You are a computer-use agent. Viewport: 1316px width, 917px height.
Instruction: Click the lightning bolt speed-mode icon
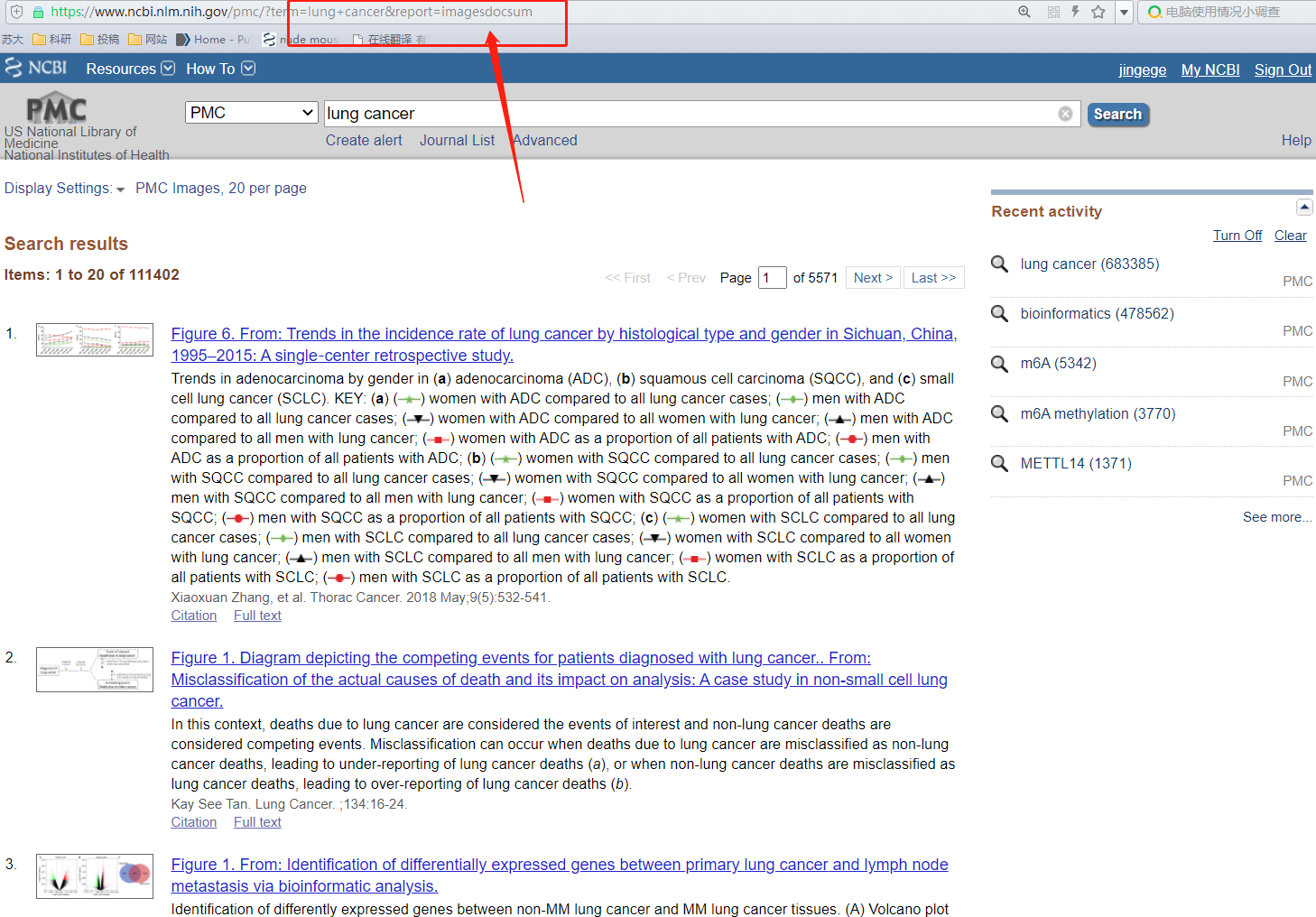coord(1075,12)
